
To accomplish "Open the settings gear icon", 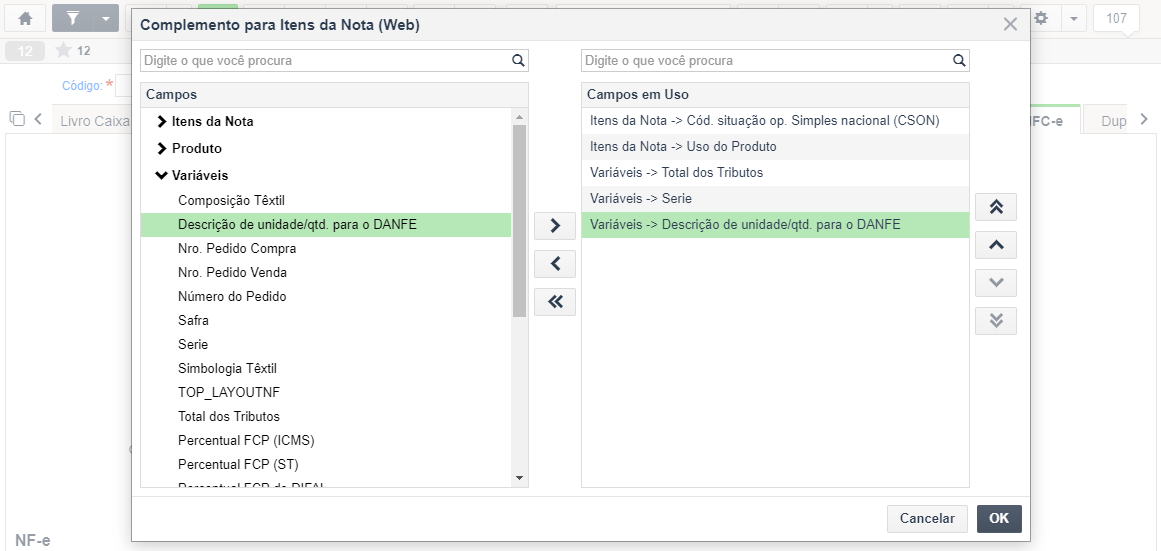I will tap(1041, 19).
